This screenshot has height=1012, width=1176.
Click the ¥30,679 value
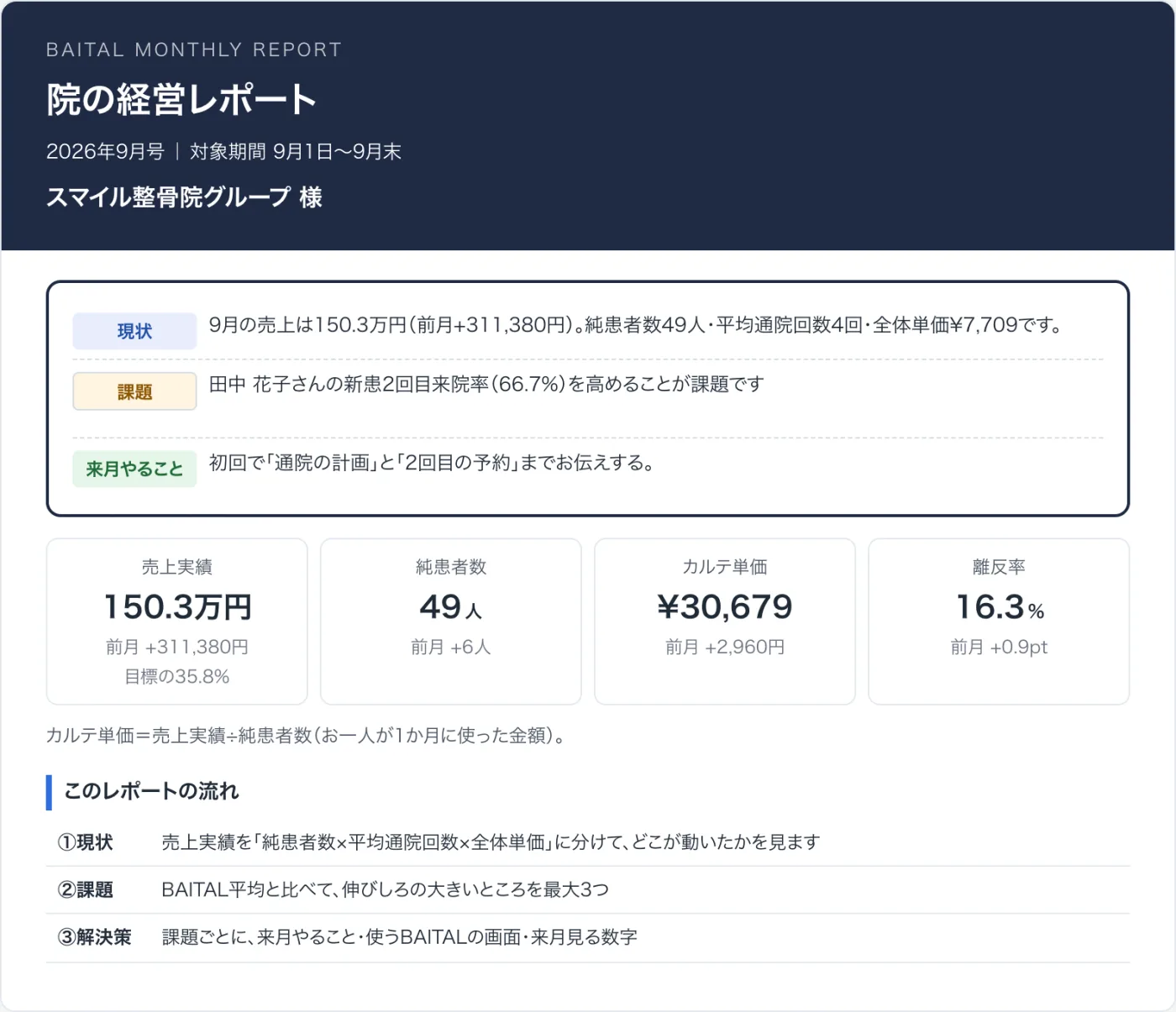pos(725,606)
